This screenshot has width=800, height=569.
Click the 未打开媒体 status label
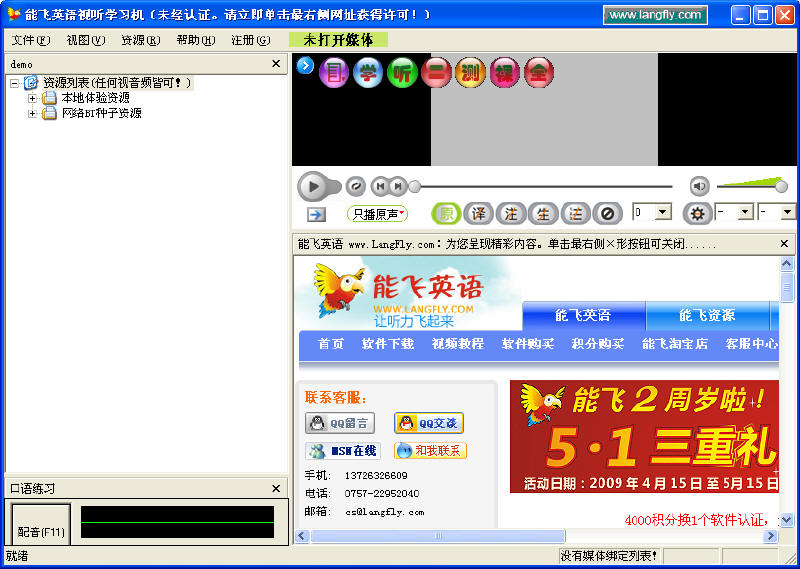click(338, 40)
